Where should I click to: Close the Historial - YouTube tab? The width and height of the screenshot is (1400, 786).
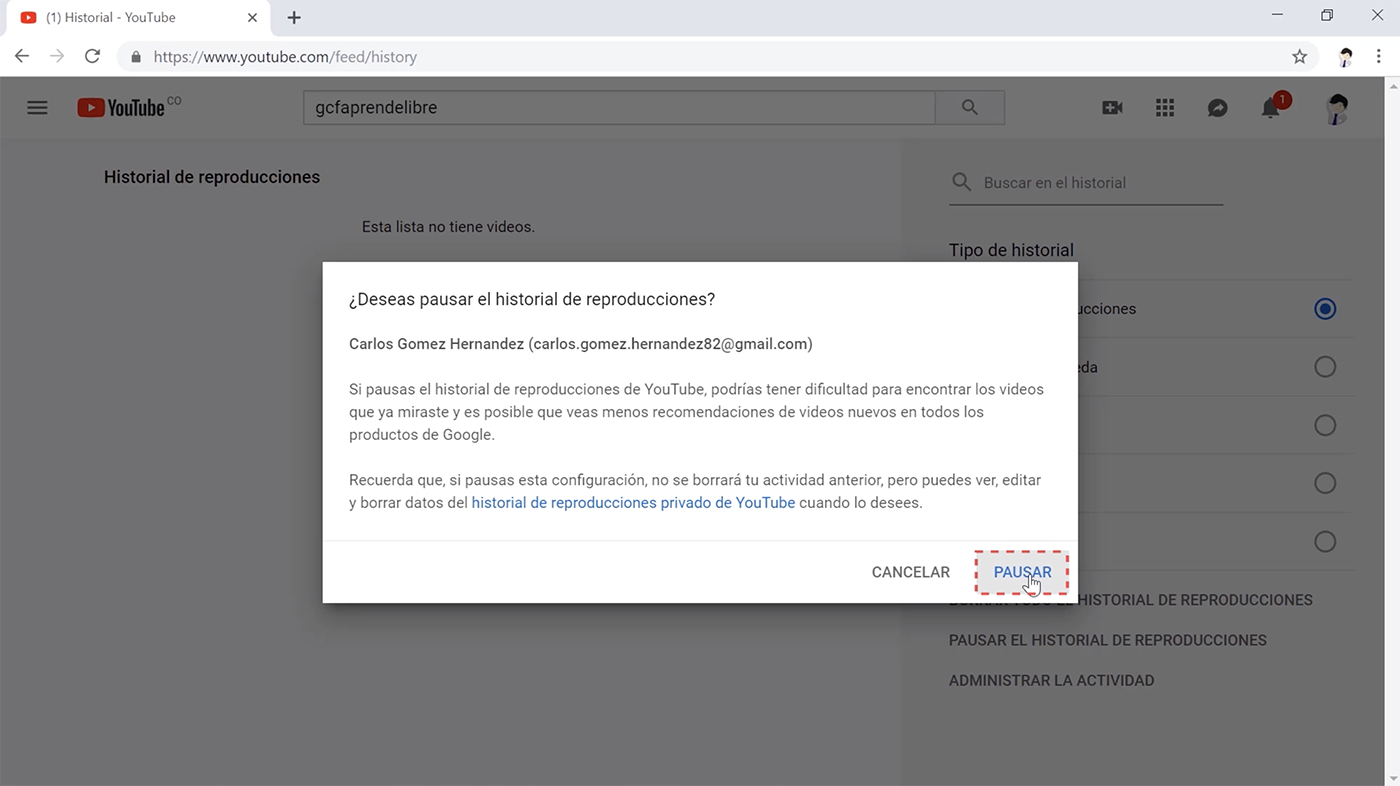tap(252, 18)
